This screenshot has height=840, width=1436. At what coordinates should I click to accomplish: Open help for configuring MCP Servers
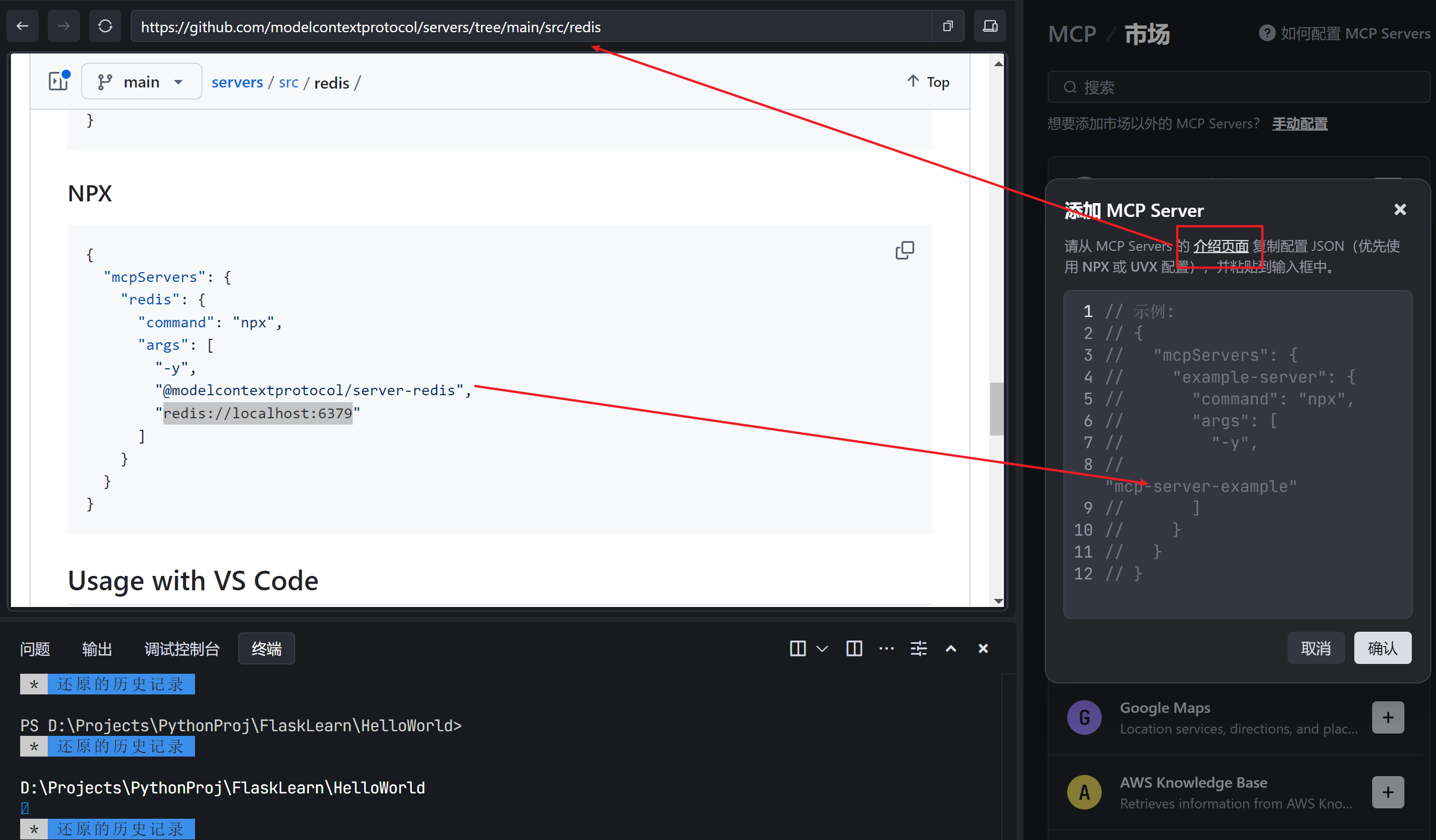click(x=1345, y=33)
